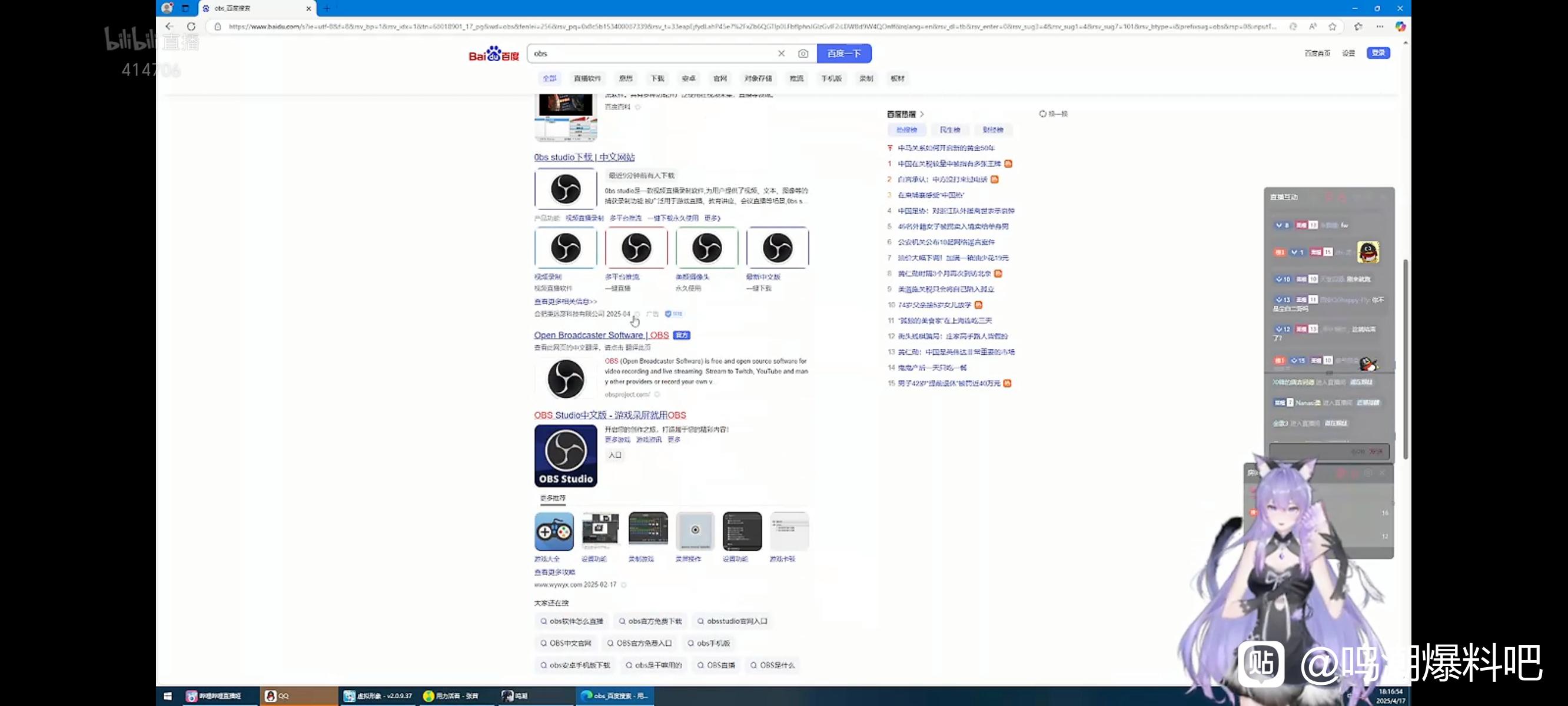Viewport: 1568px width, 706px height.
Task: Select the 安卓 filter tab
Action: pos(689,78)
